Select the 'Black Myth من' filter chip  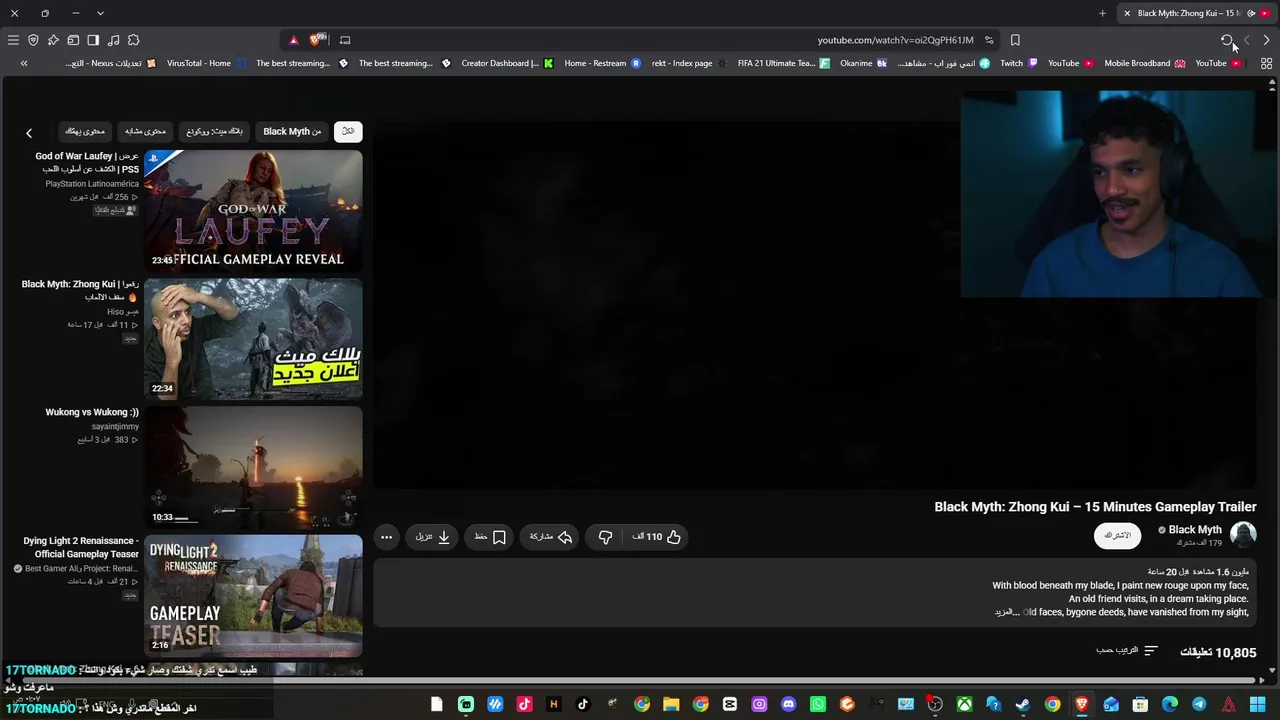tap(292, 131)
